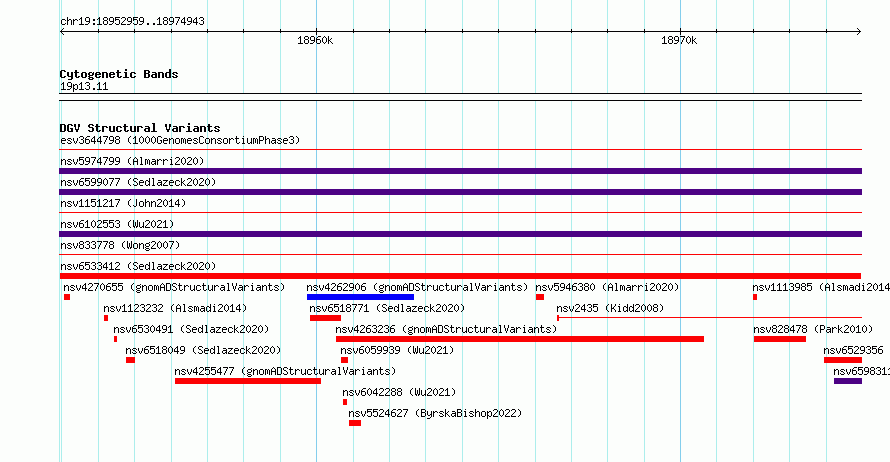Select the red nsv6518049 marker

tap(131, 360)
